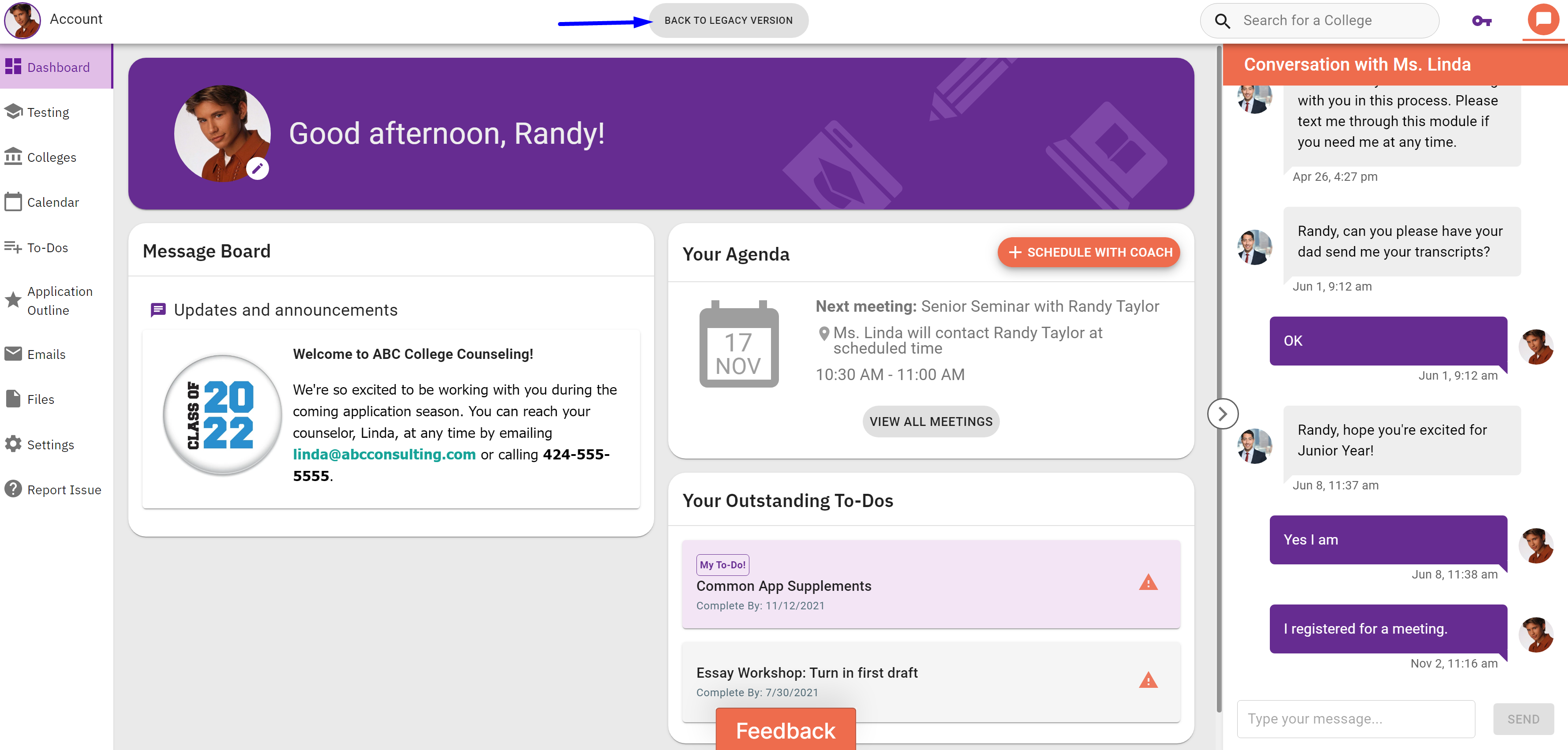Open the Account avatar menu
1568x750 pixels.
pyautogui.click(x=22, y=19)
